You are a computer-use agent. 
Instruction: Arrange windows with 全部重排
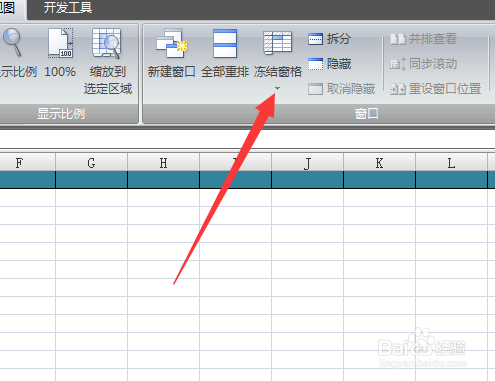(x=225, y=53)
